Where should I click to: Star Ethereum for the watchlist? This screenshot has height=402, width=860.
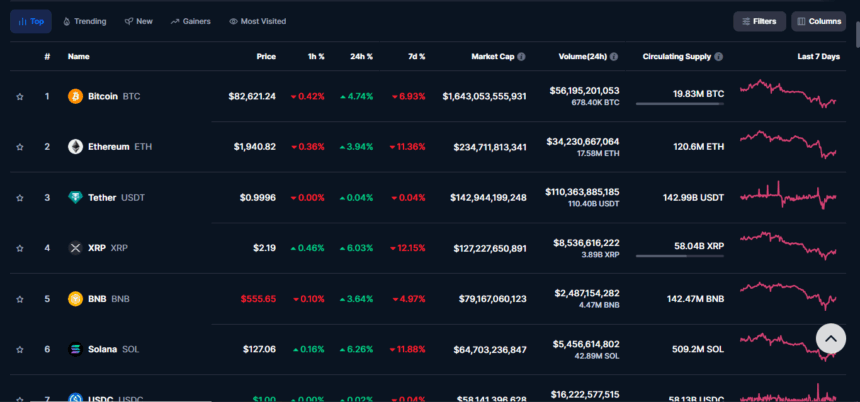(x=20, y=147)
